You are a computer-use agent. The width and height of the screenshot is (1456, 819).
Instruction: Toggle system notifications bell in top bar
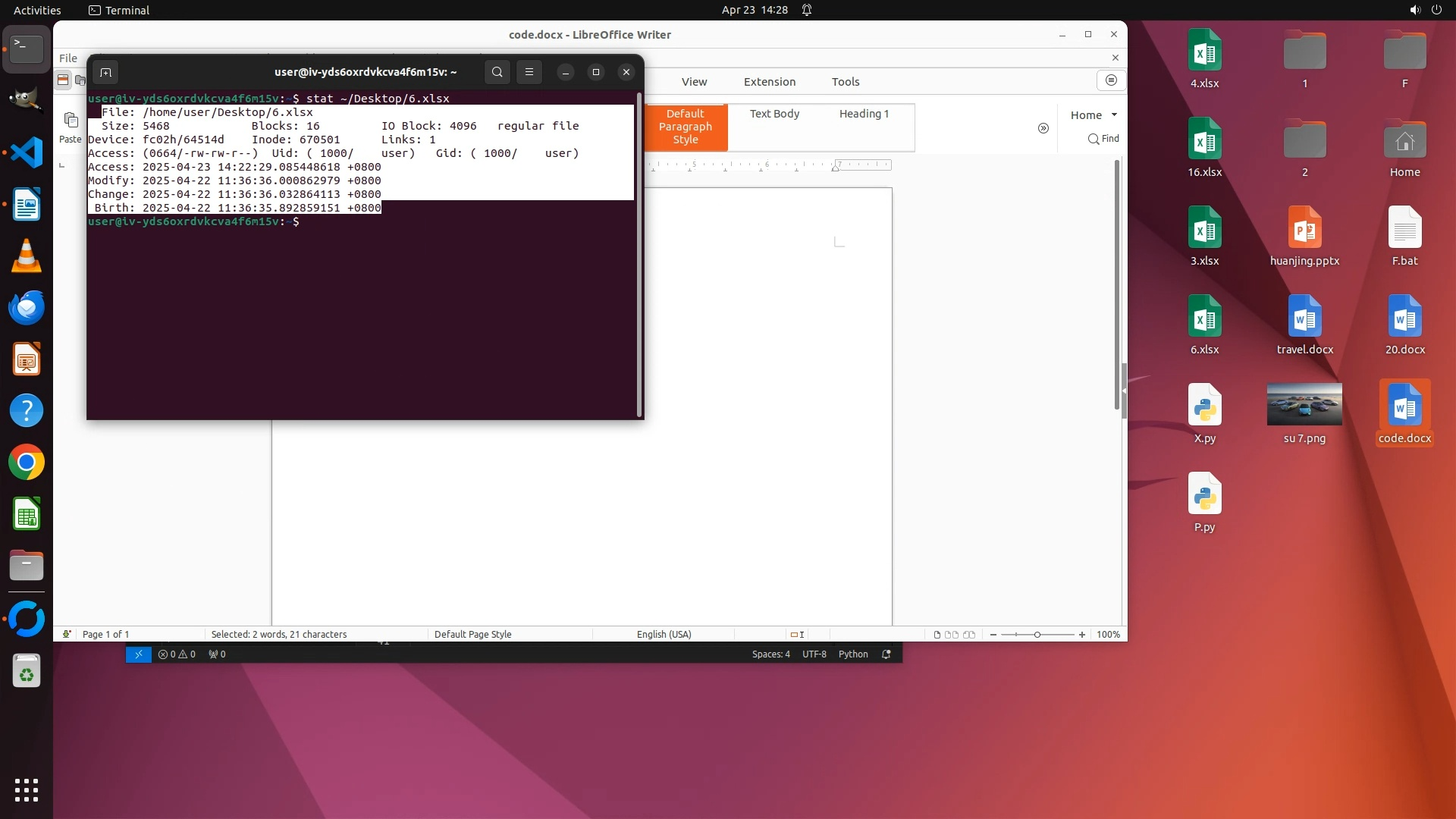coord(807,10)
